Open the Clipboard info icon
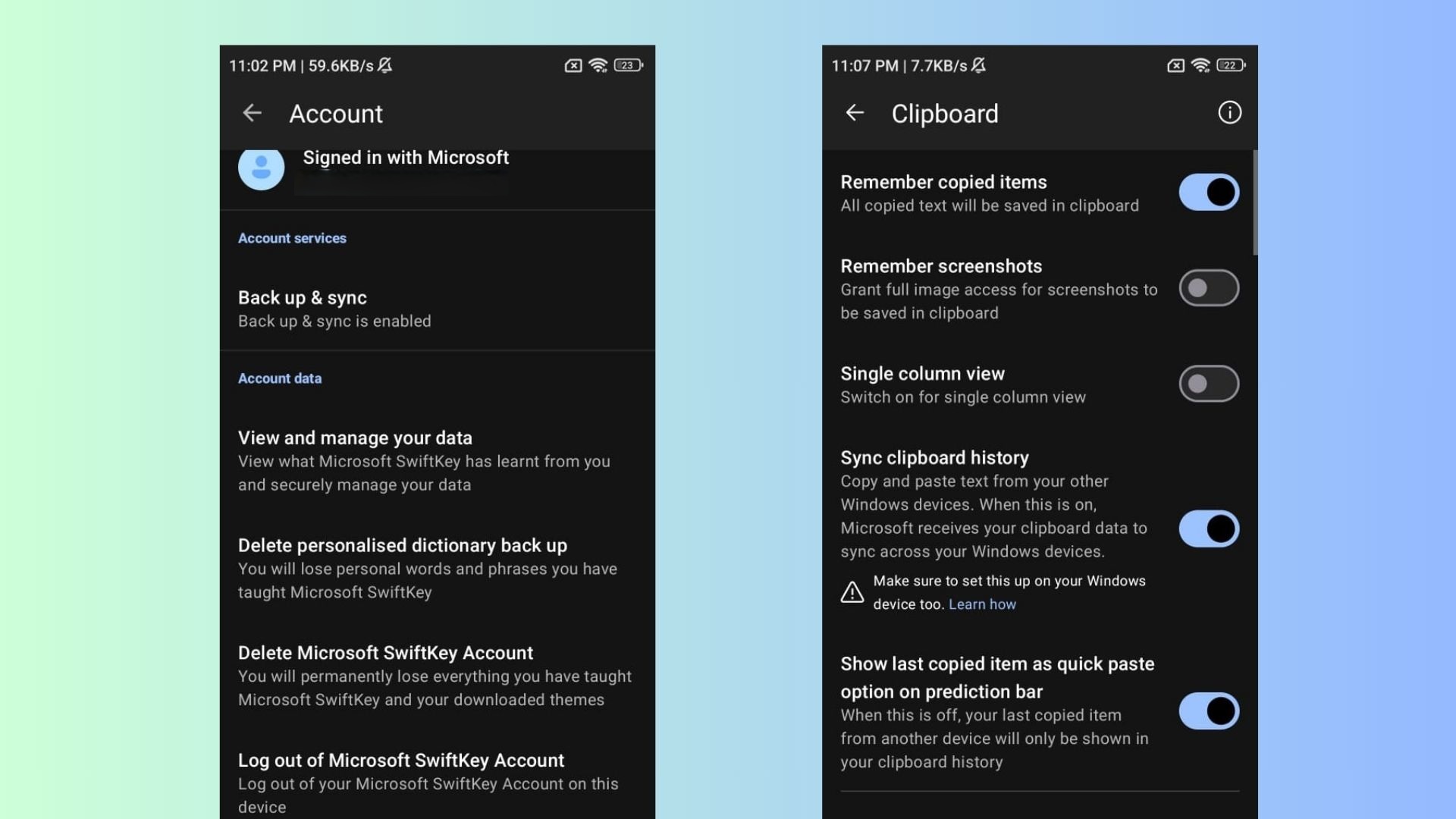 coord(1229,113)
